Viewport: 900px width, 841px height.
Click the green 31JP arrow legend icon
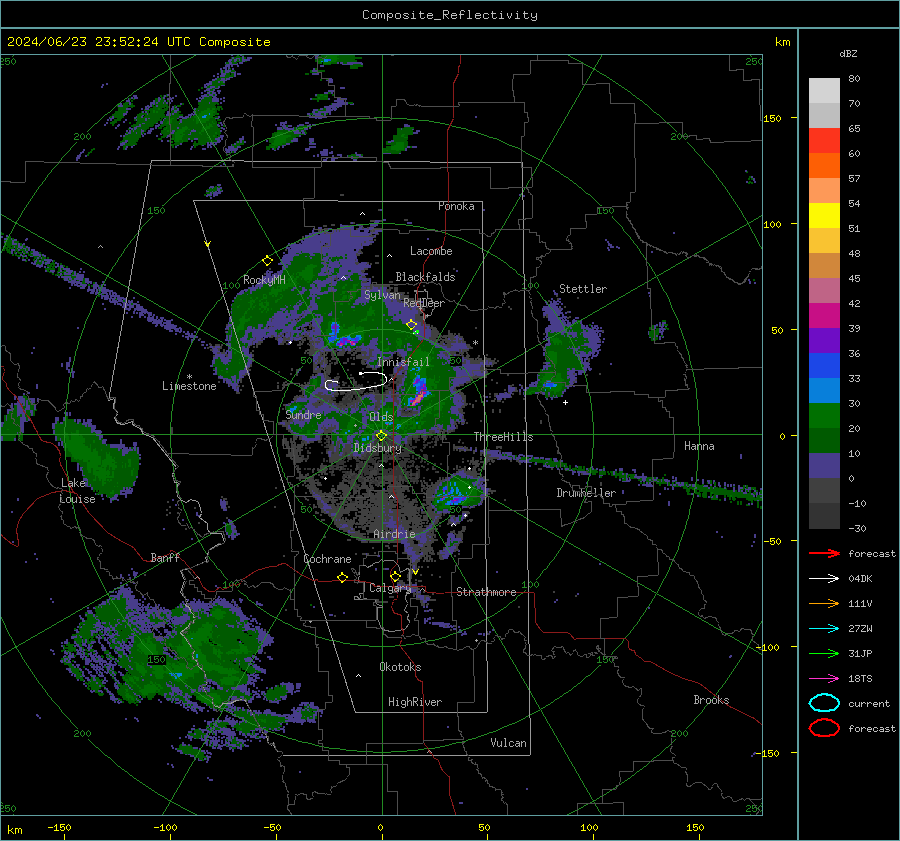tap(824, 653)
